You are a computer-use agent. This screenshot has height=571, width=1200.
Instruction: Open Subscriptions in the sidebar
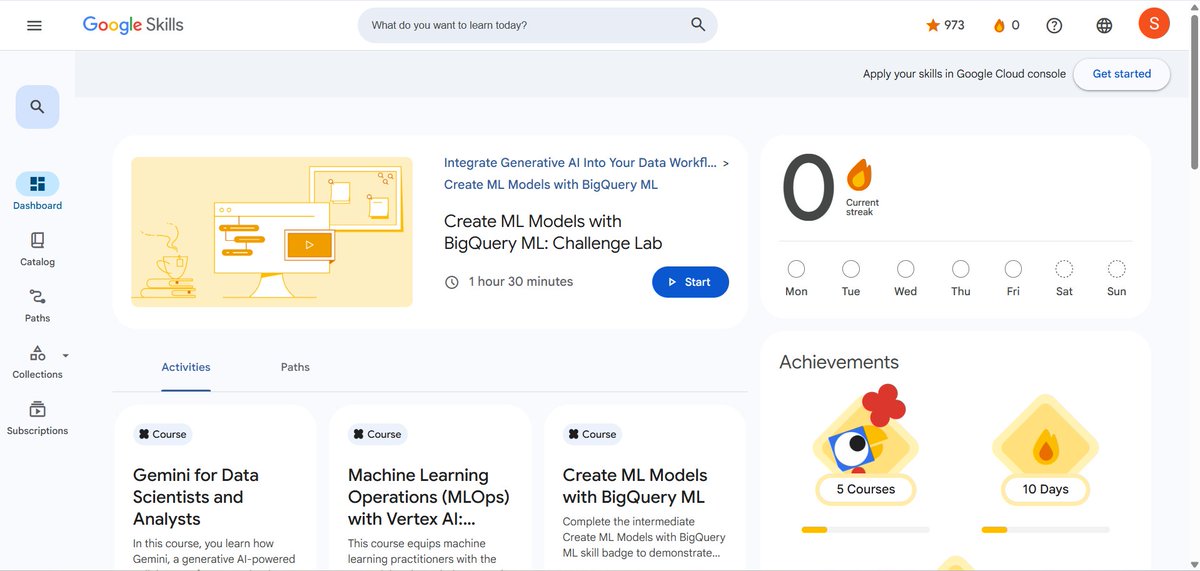click(37, 418)
